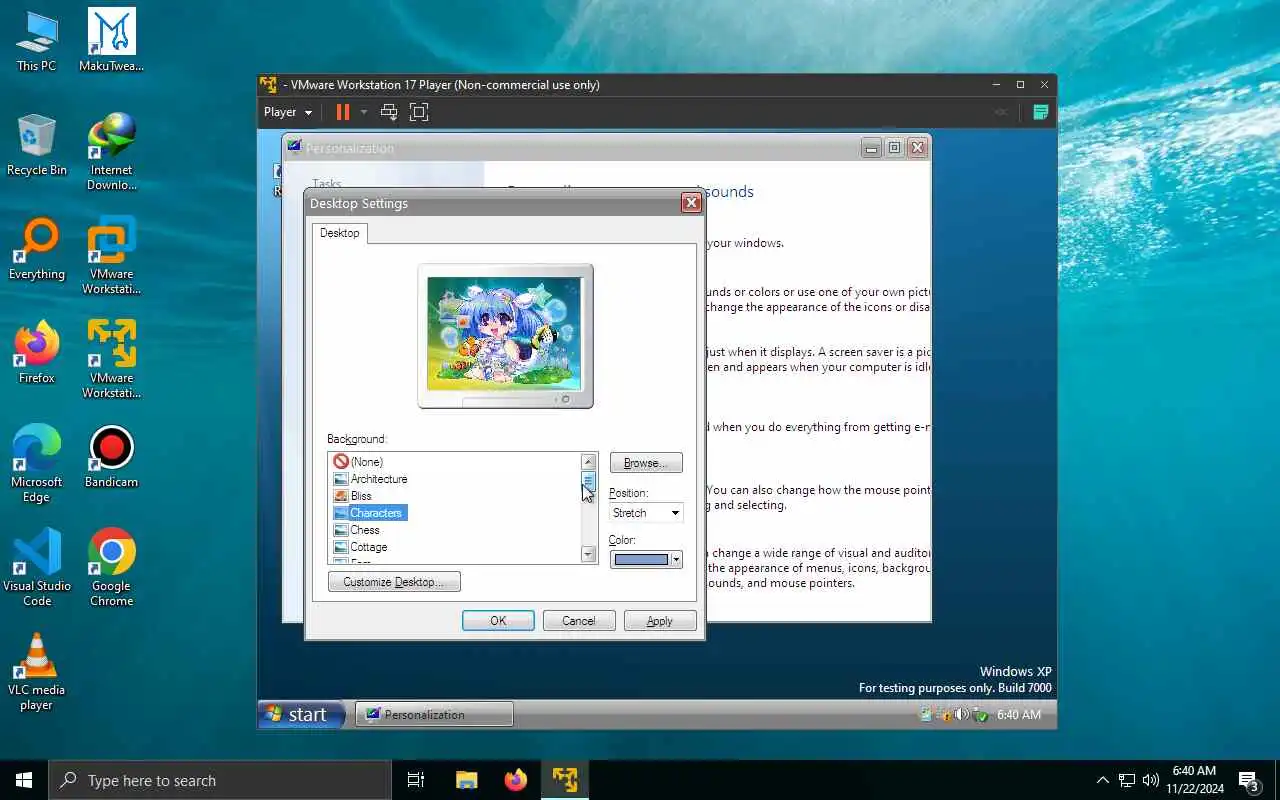
Task: Open the Recycle Bin desktop icon
Action: pyautogui.click(x=37, y=145)
